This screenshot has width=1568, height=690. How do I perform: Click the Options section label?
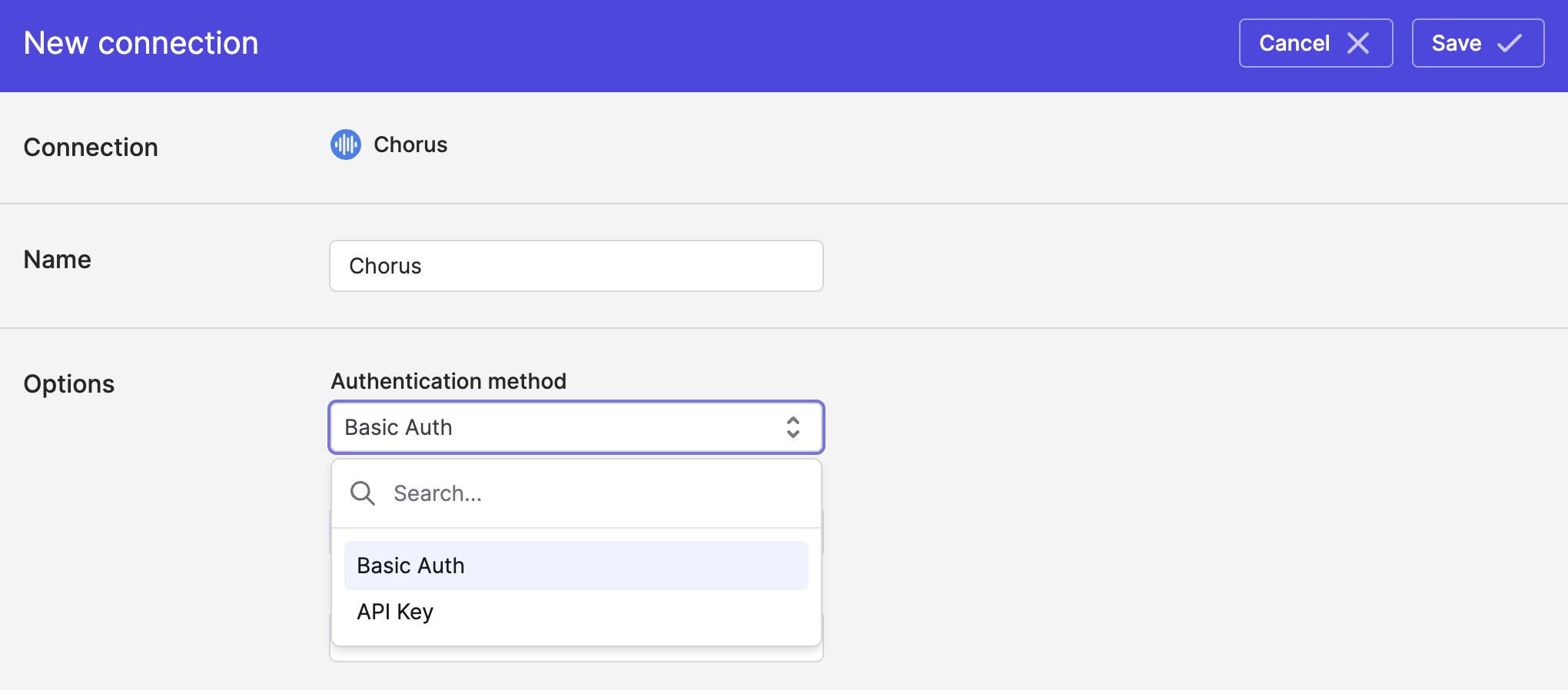69,384
